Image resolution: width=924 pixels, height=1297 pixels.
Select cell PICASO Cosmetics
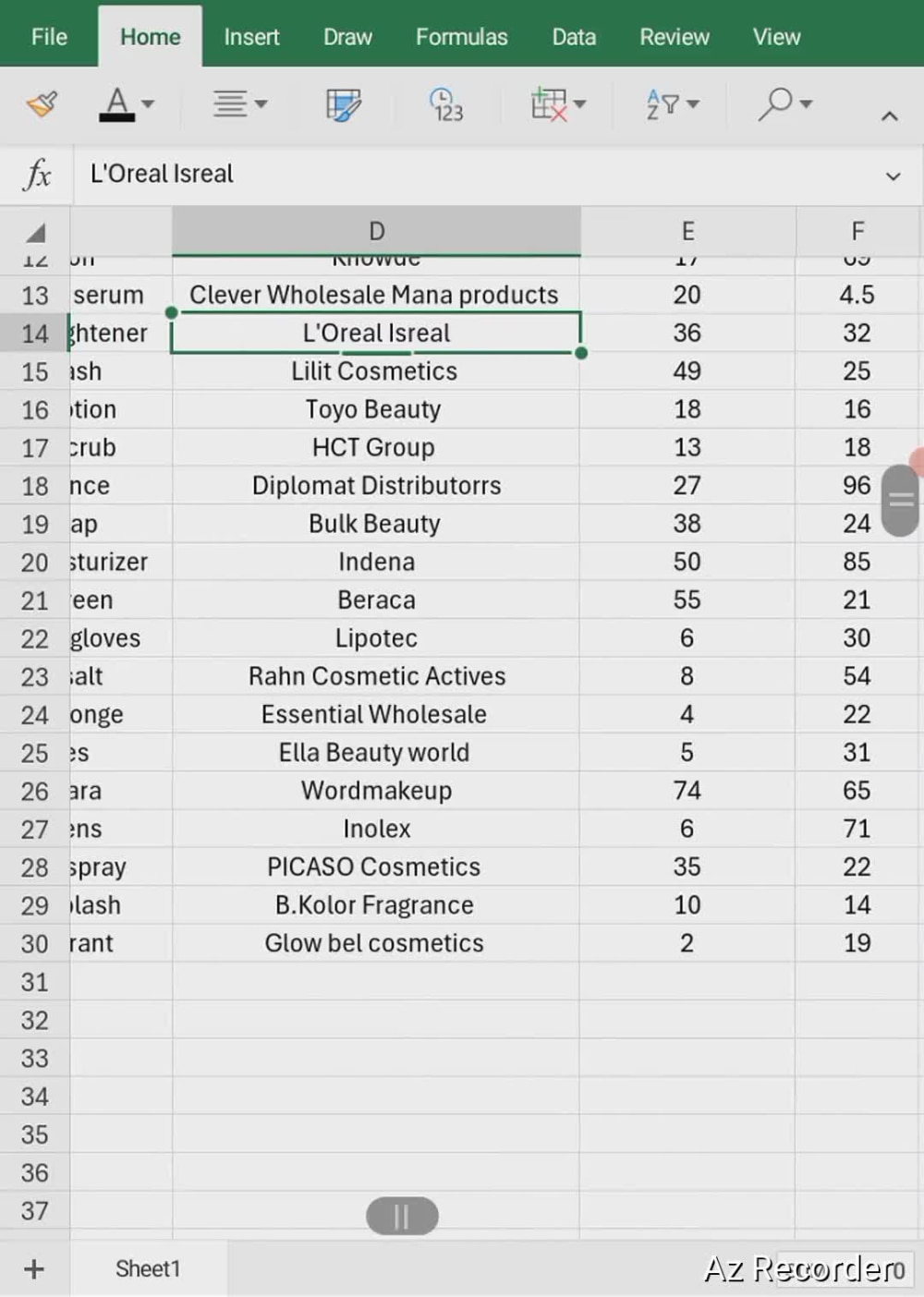(374, 867)
